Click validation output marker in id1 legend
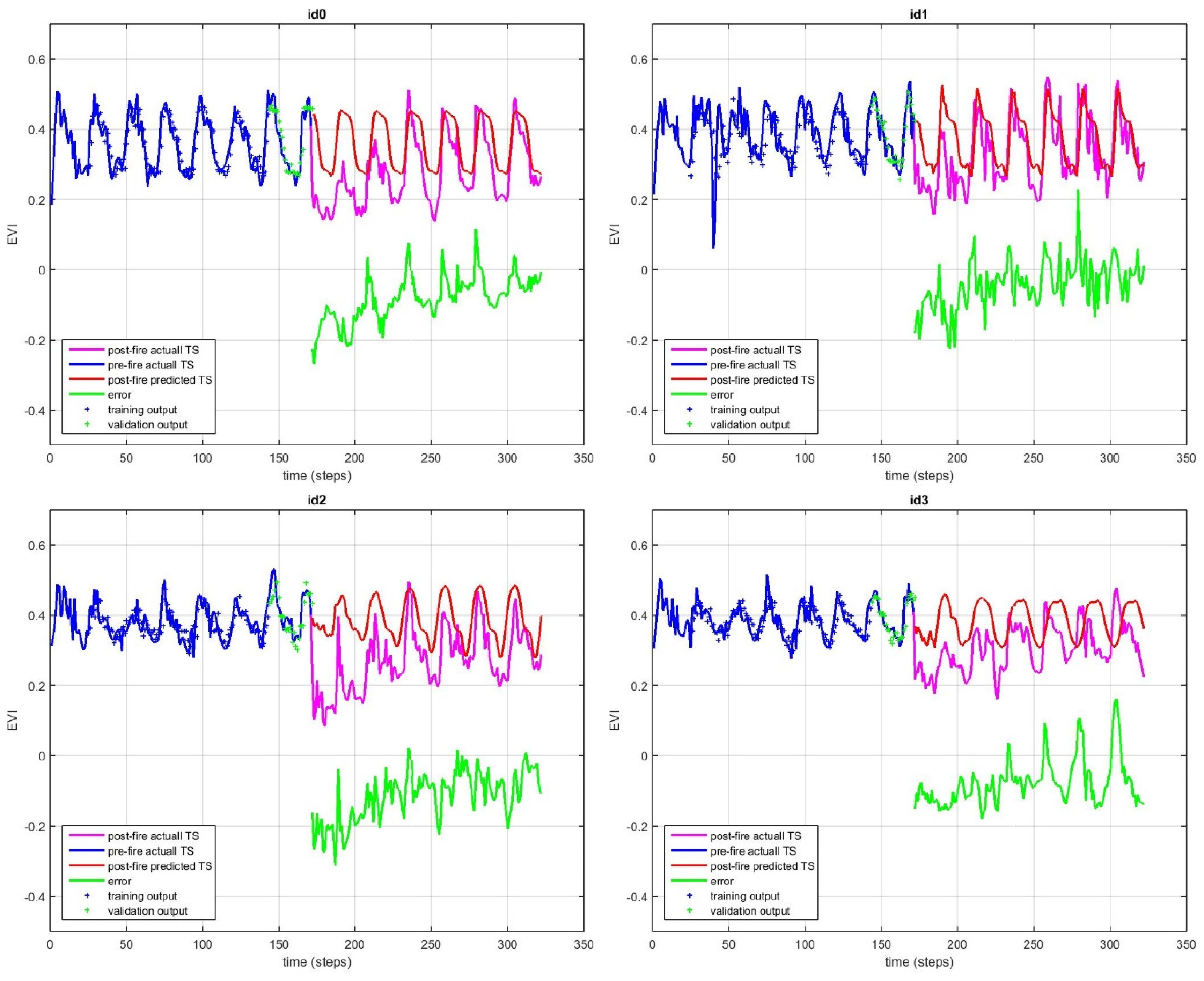Image resolution: width=1204 pixels, height=981 pixels. coord(689,425)
